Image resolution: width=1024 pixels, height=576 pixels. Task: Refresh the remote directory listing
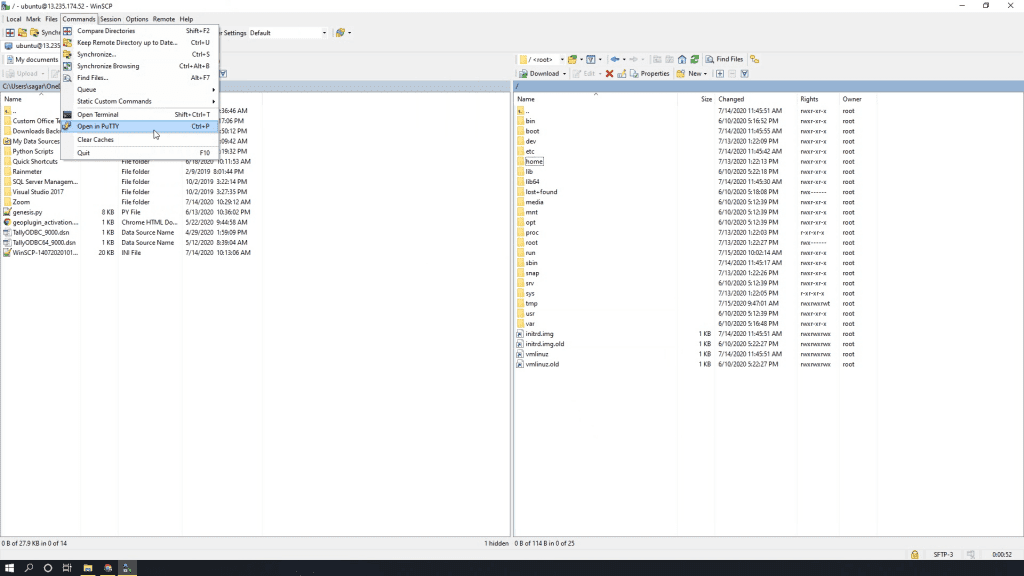694,59
